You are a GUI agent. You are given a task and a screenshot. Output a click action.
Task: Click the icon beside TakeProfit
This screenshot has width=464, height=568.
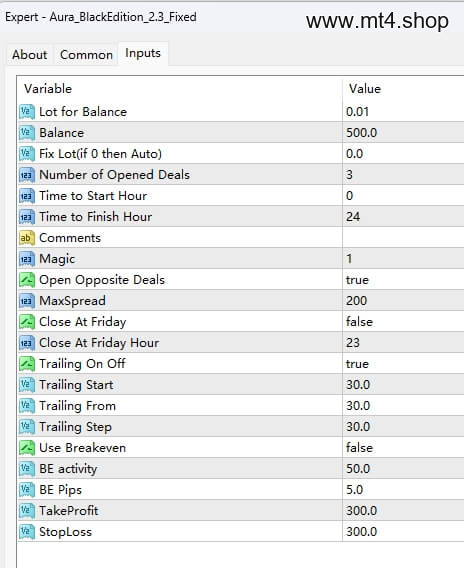coord(27,511)
